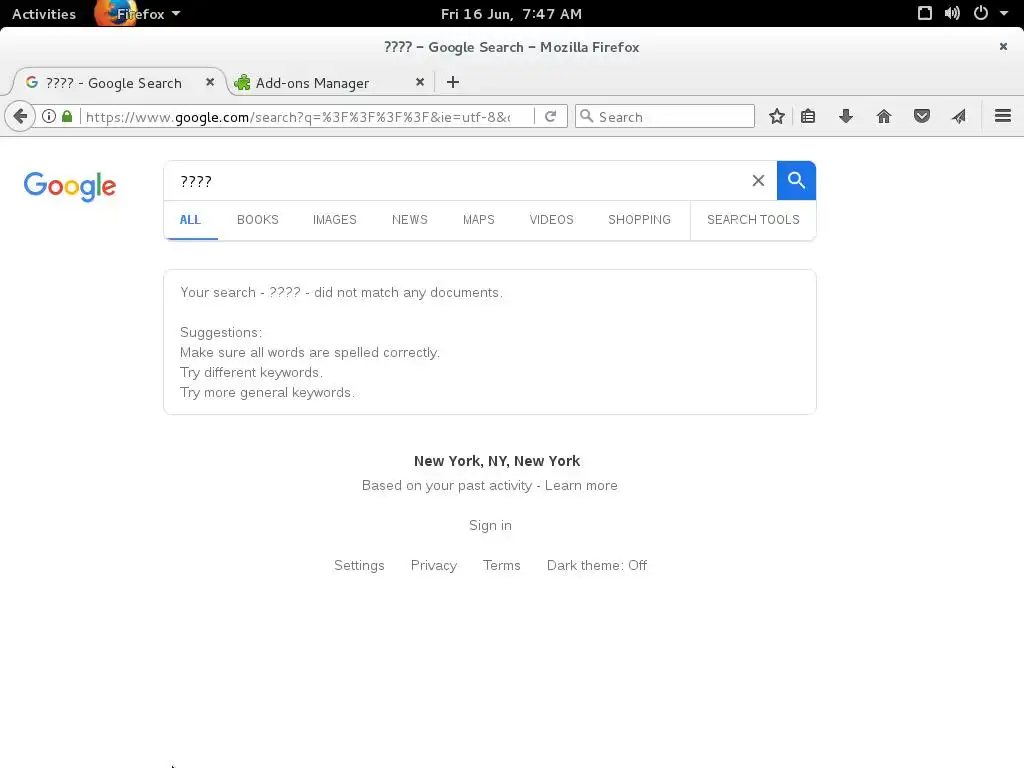Open the clock and calendar at Fri 16 Jun
The height and width of the screenshot is (768, 1024).
click(x=511, y=14)
